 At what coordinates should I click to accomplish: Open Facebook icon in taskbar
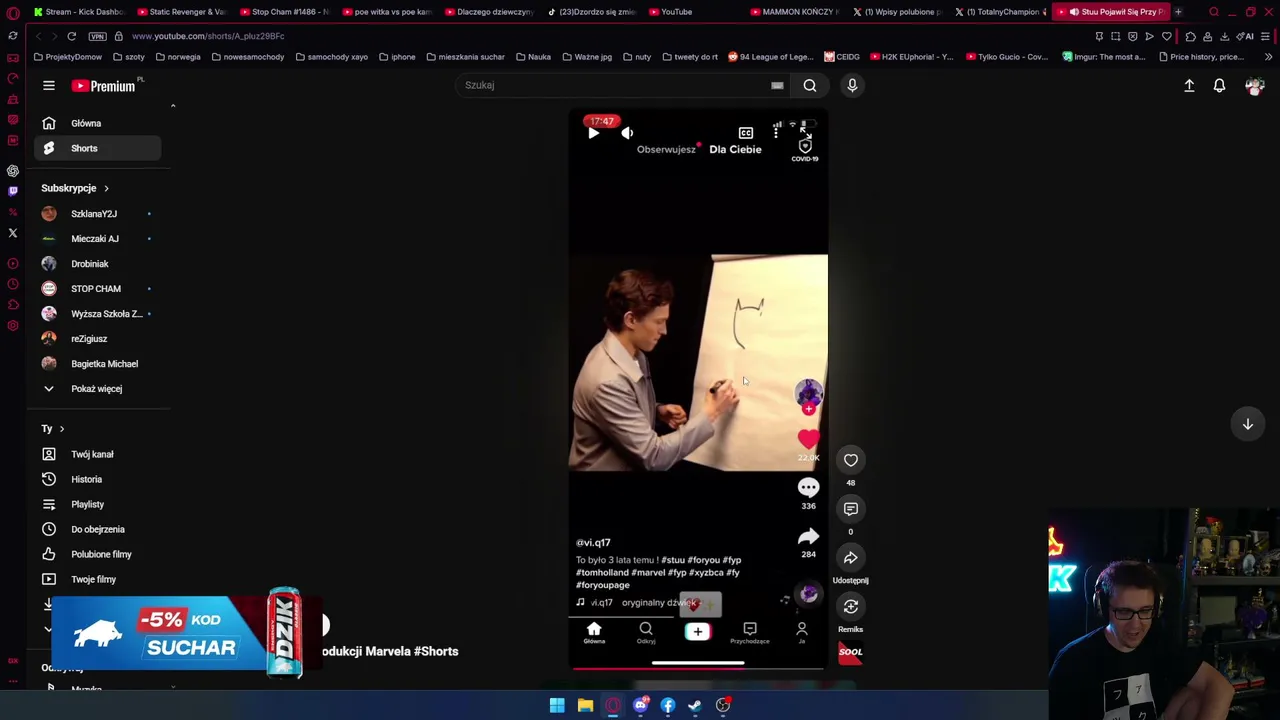pos(668,706)
